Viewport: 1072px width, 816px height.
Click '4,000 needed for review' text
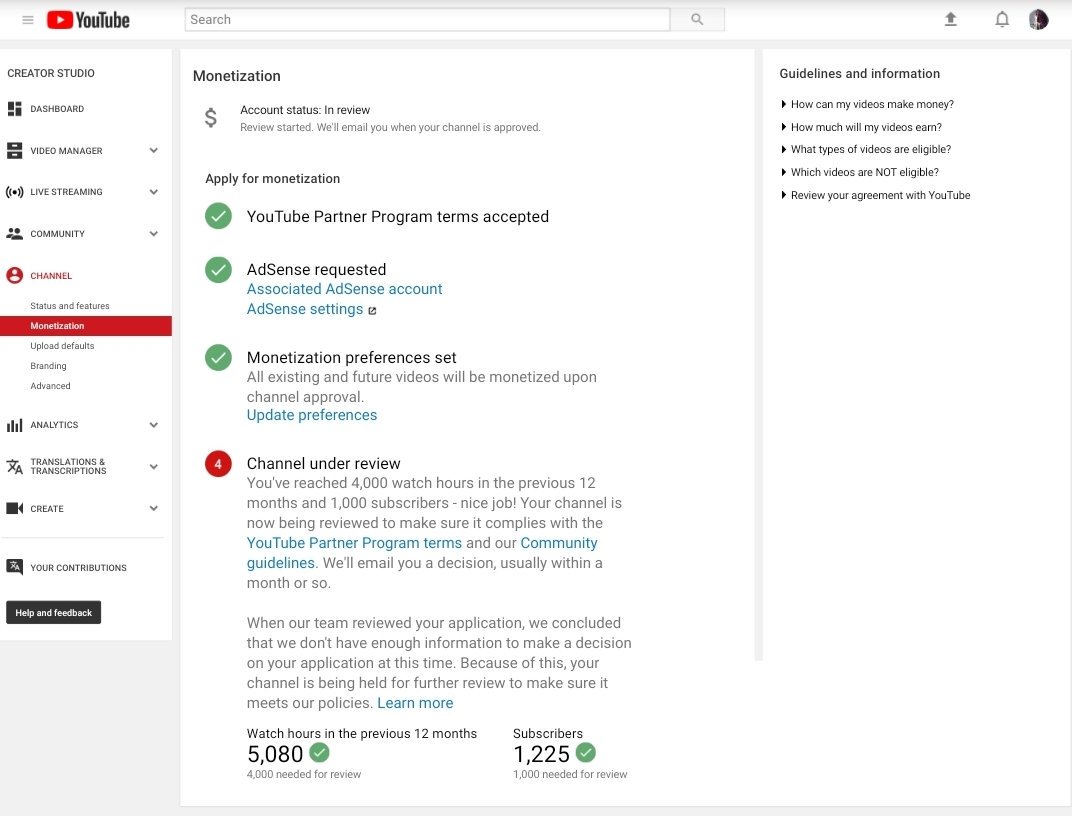tap(304, 774)
